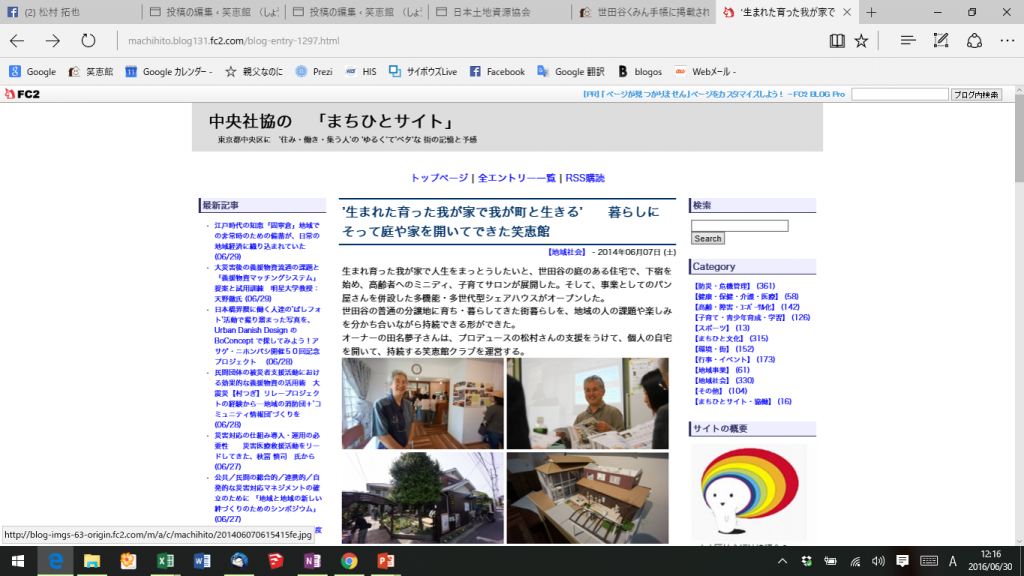Screen dimensions: 1024x576
Task: Open architectural model photo
Action: point(587,498)
